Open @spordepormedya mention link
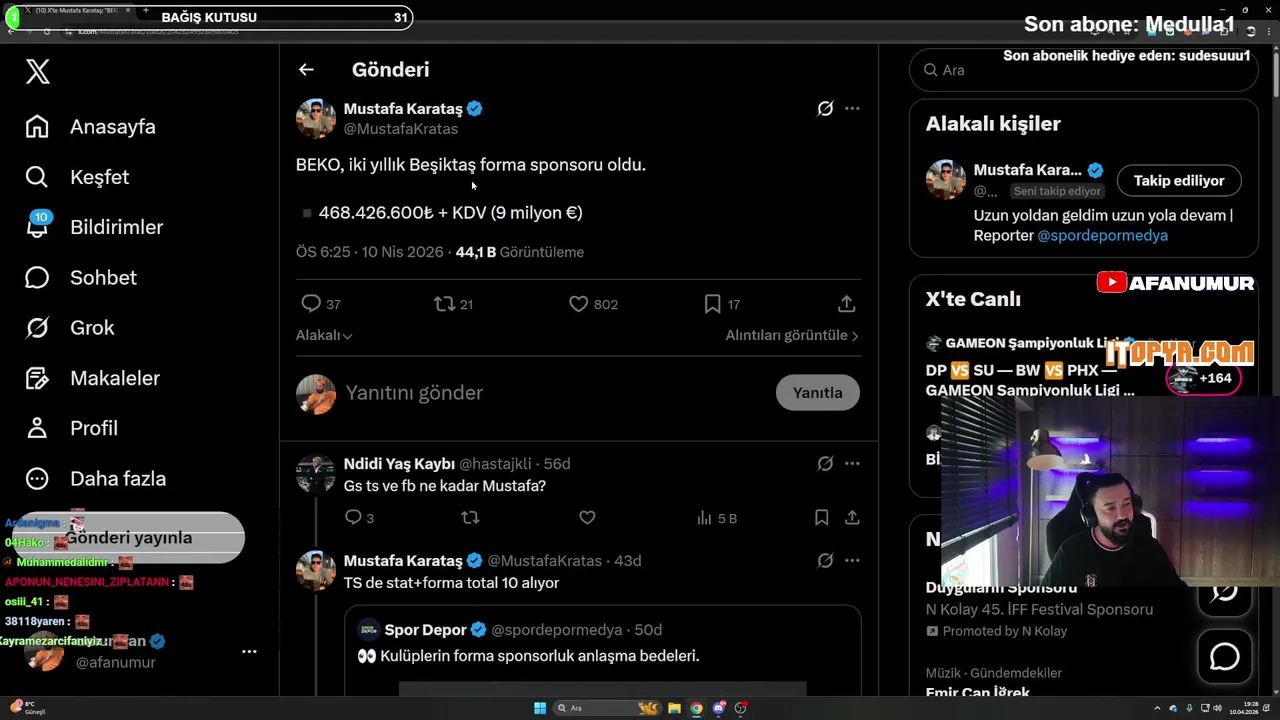Screen dimensions: 1280x720 click(1102, 235)
